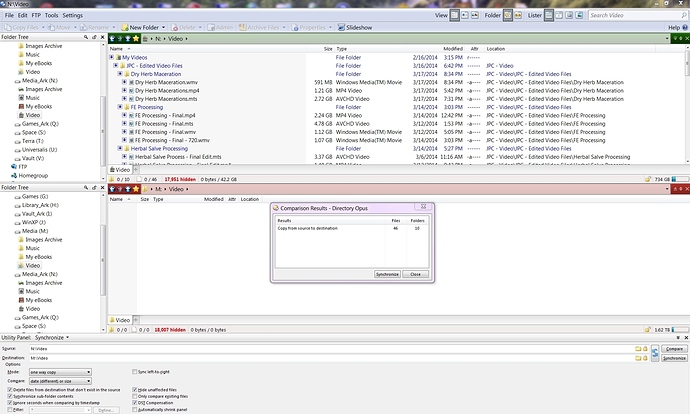Screen dimensions: 690x414
Task: Select the second View mode icon
Action: (x=465, y=15)
